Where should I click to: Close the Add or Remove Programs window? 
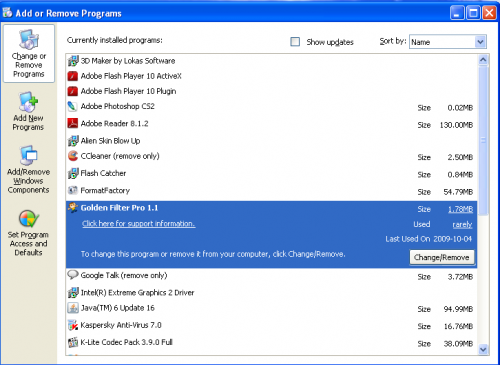coord(489,13)
